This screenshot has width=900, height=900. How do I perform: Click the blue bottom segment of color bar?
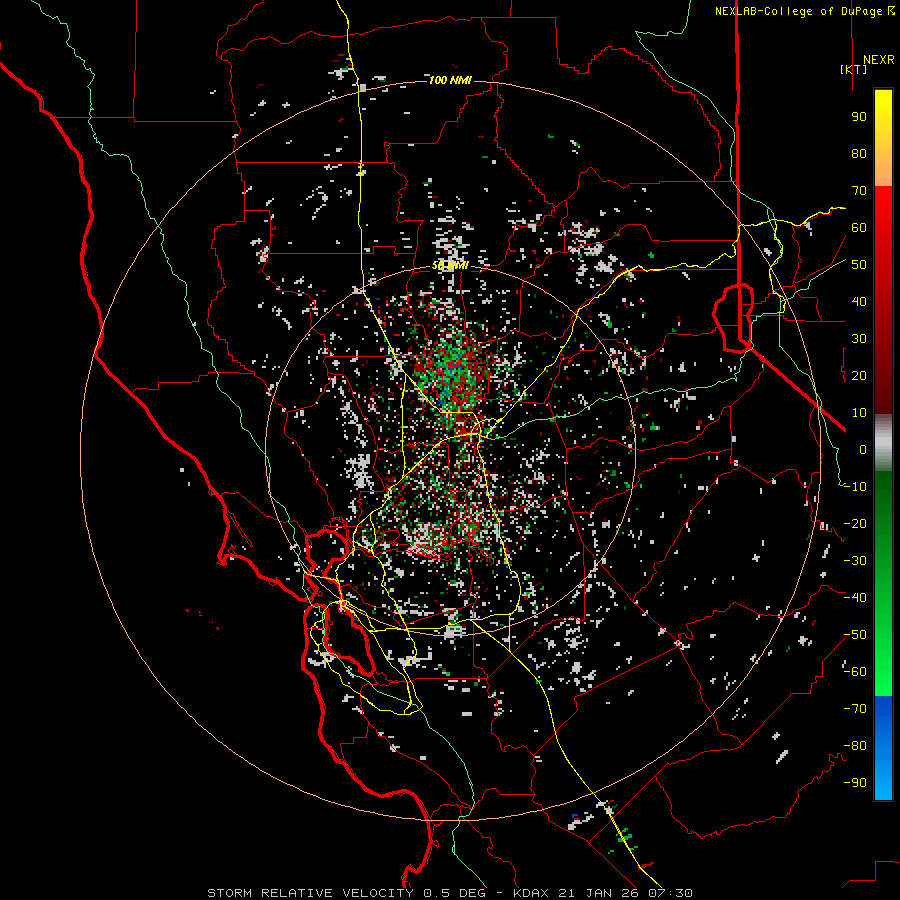pos(883,748)
